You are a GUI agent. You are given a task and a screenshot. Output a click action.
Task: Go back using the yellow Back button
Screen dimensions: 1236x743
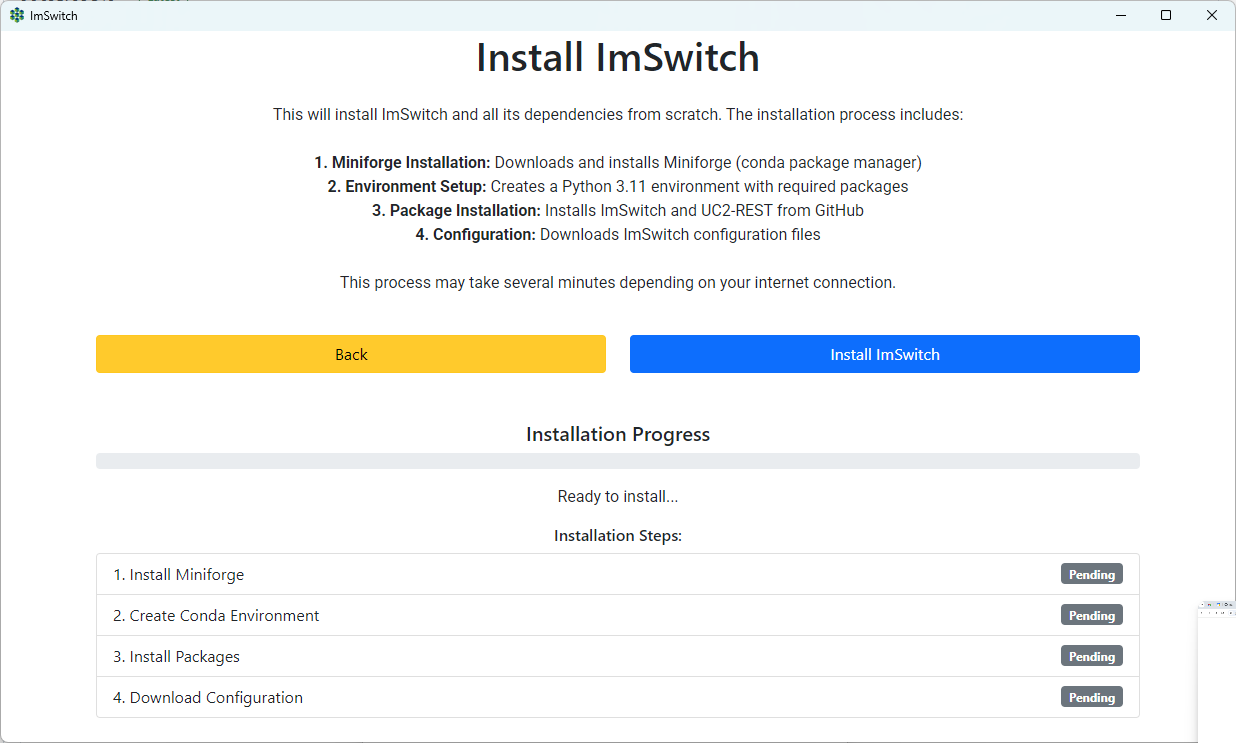351,354
